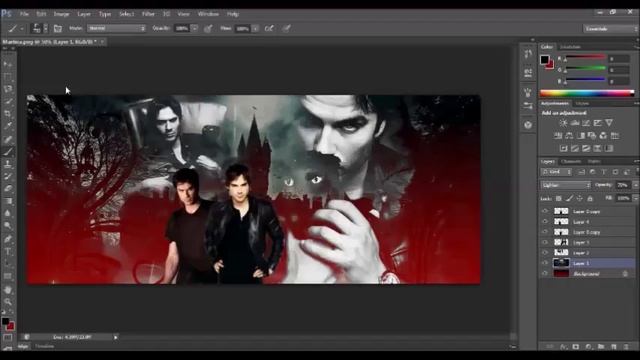This screenshot has width=640, height=360.
Task: Open brush Opacity slider arrow
Action: [x=194, y=28]
